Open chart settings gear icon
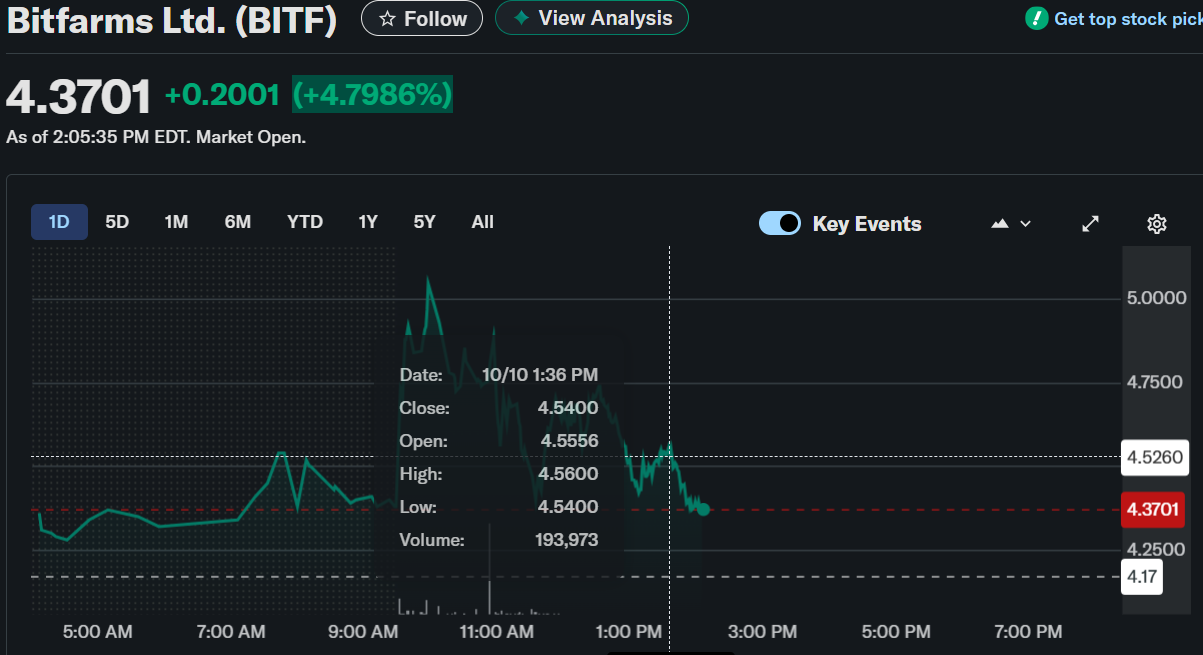The image size is (1203, 655). click(x=1157, y=224)
